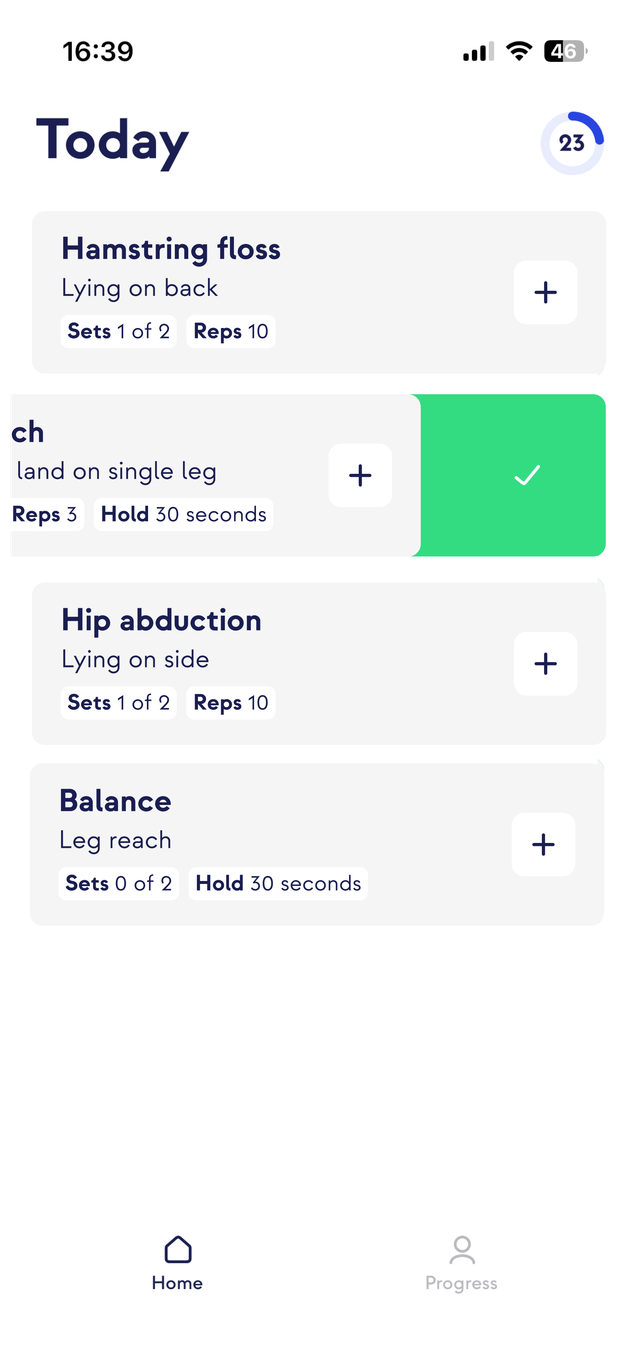Tap the battery indicator icon
Screen dimensions: 640x1360
pyautogui.click(x=565, y=51)
